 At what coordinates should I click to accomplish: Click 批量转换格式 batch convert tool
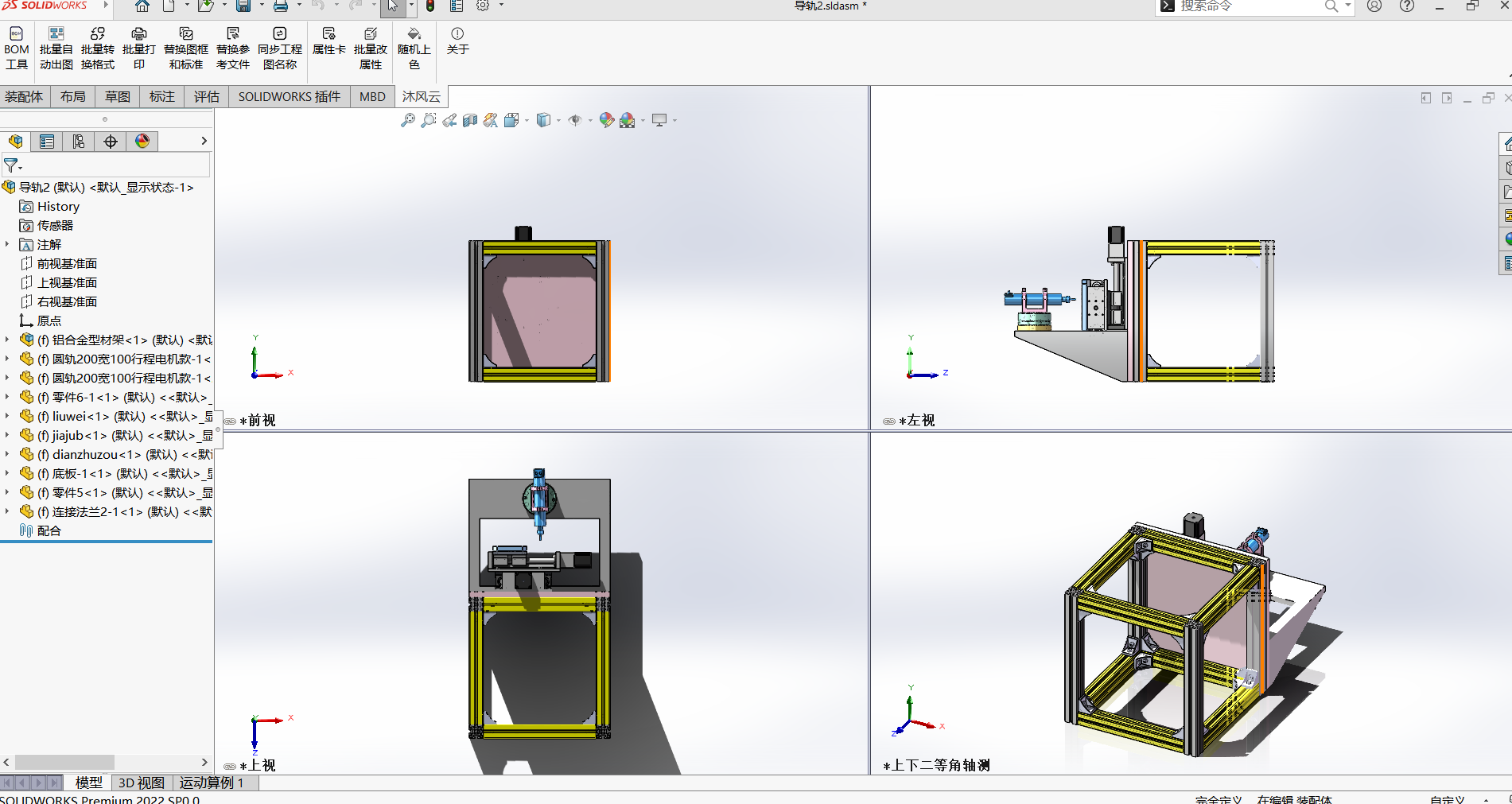(98, 48)
